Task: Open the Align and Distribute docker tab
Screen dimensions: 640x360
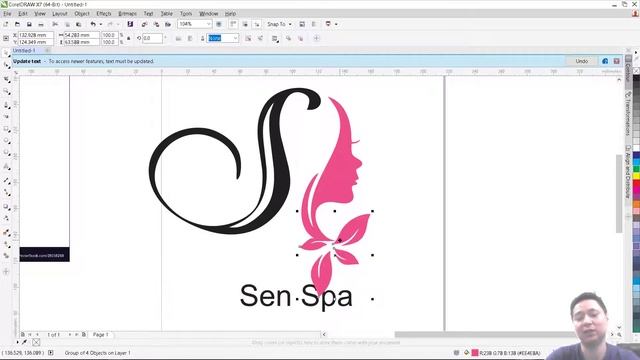Action: tap(628, 172)
